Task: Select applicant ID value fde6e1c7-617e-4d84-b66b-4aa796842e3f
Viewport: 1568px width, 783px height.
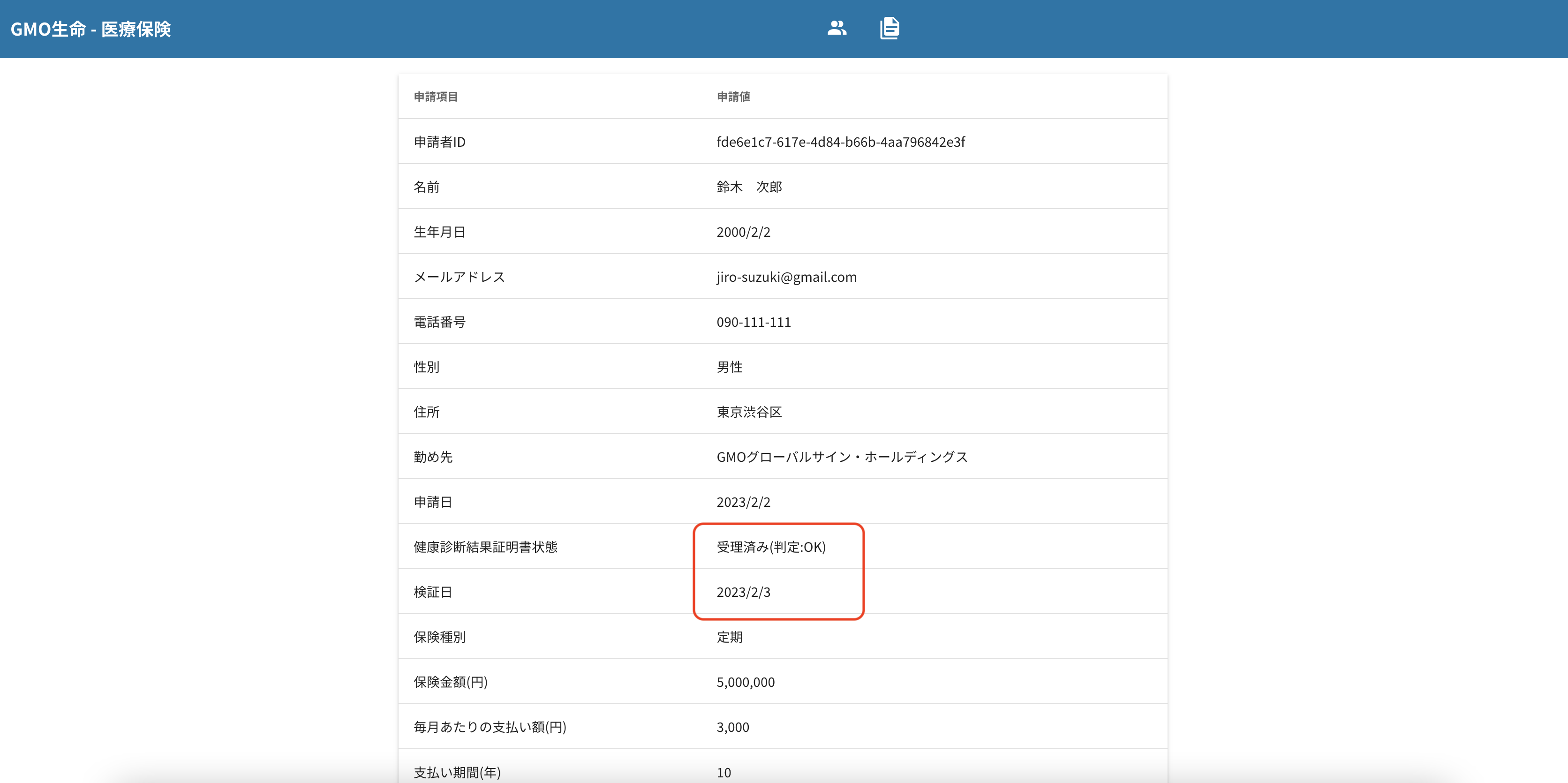Action: pos(841,141)
